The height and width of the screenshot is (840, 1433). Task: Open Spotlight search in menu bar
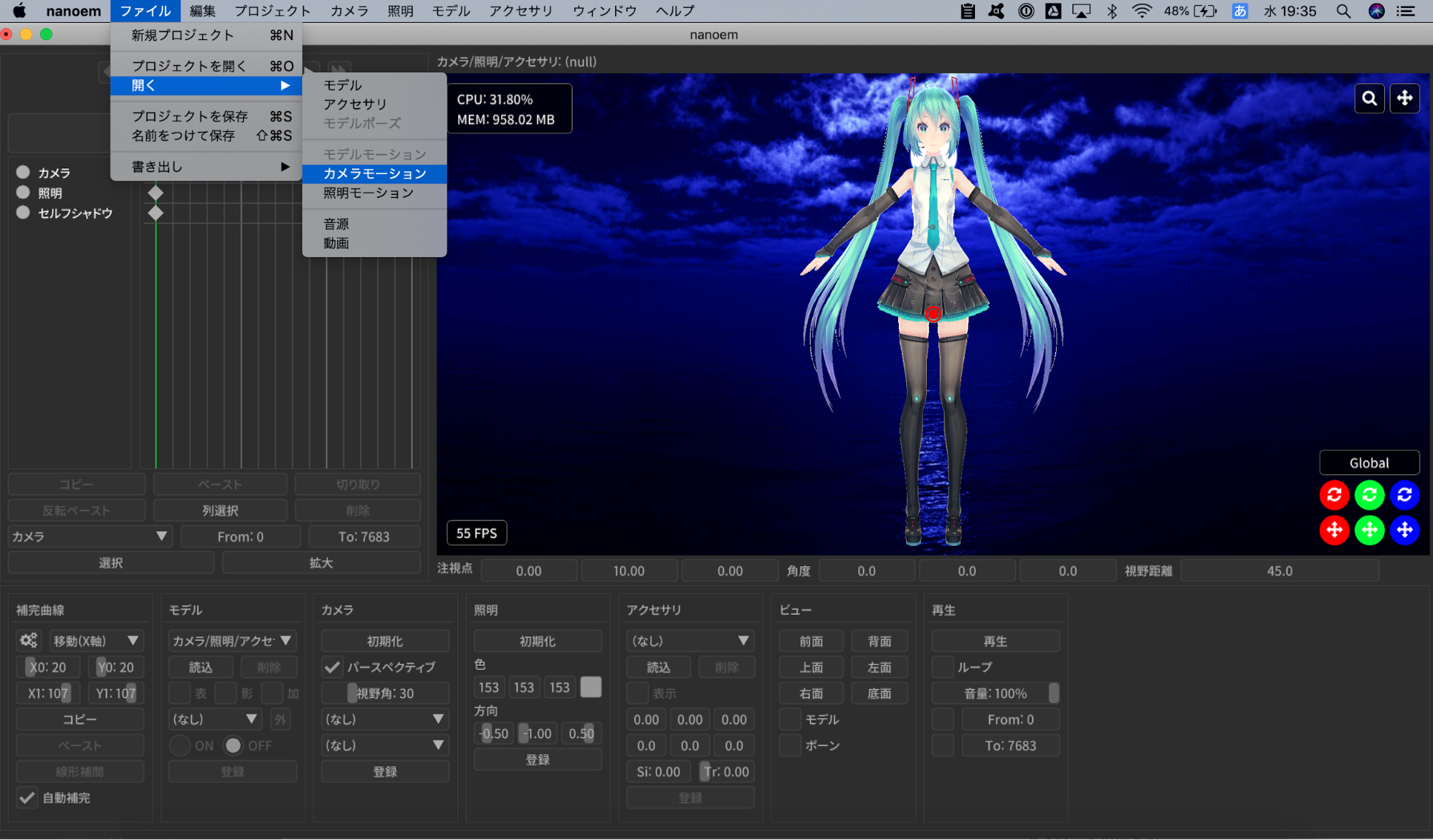(1343, 11)
